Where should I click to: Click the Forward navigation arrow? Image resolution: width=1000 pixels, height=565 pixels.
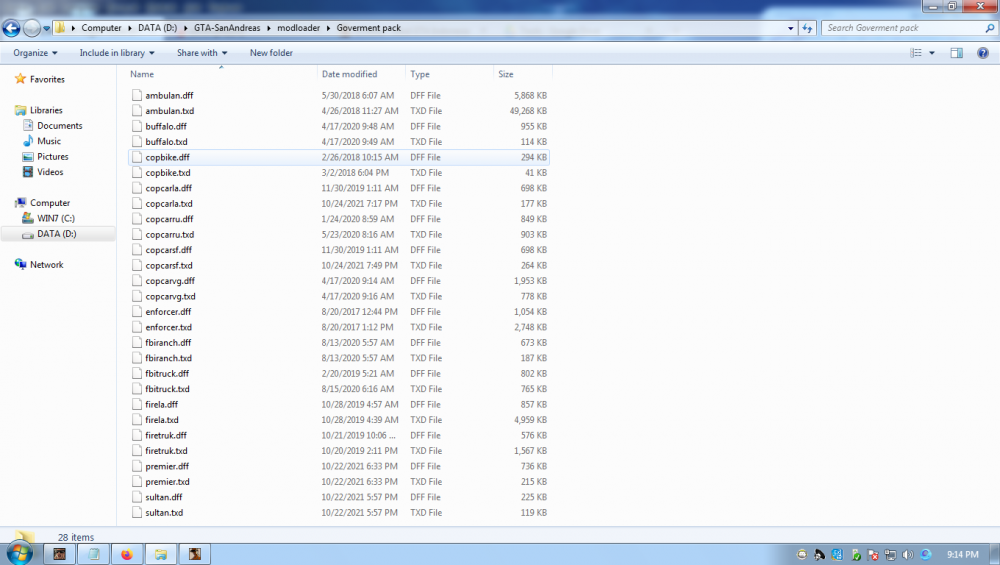click(31, 28)
